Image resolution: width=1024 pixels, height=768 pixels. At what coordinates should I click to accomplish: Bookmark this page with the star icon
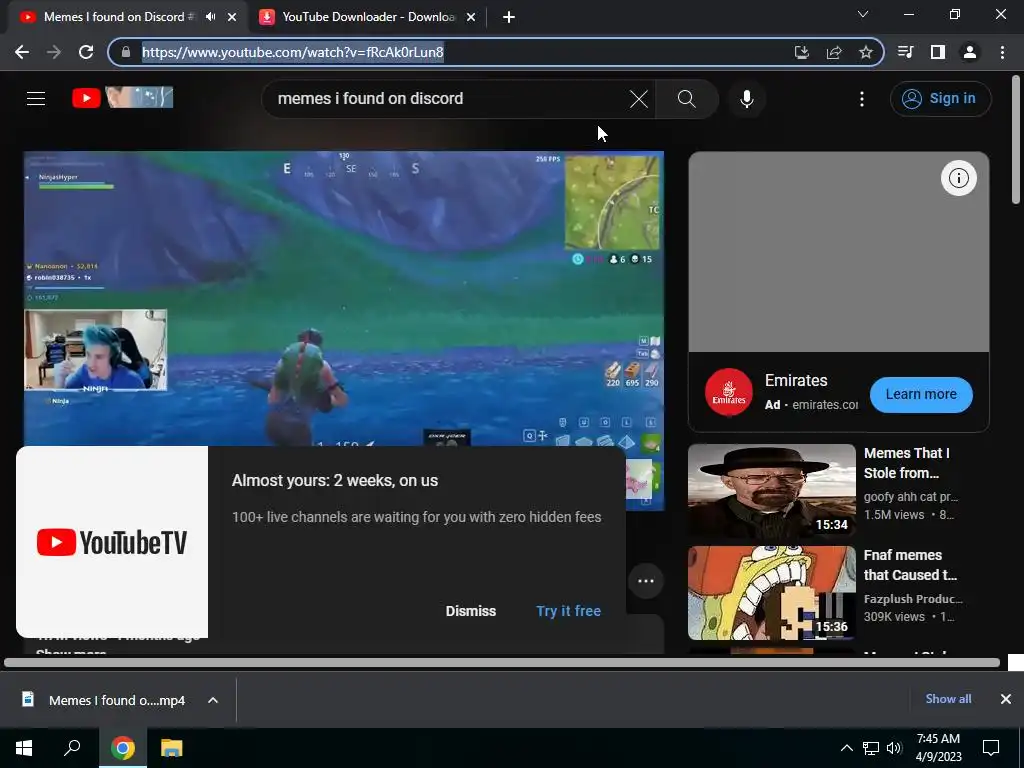point(866,52)
